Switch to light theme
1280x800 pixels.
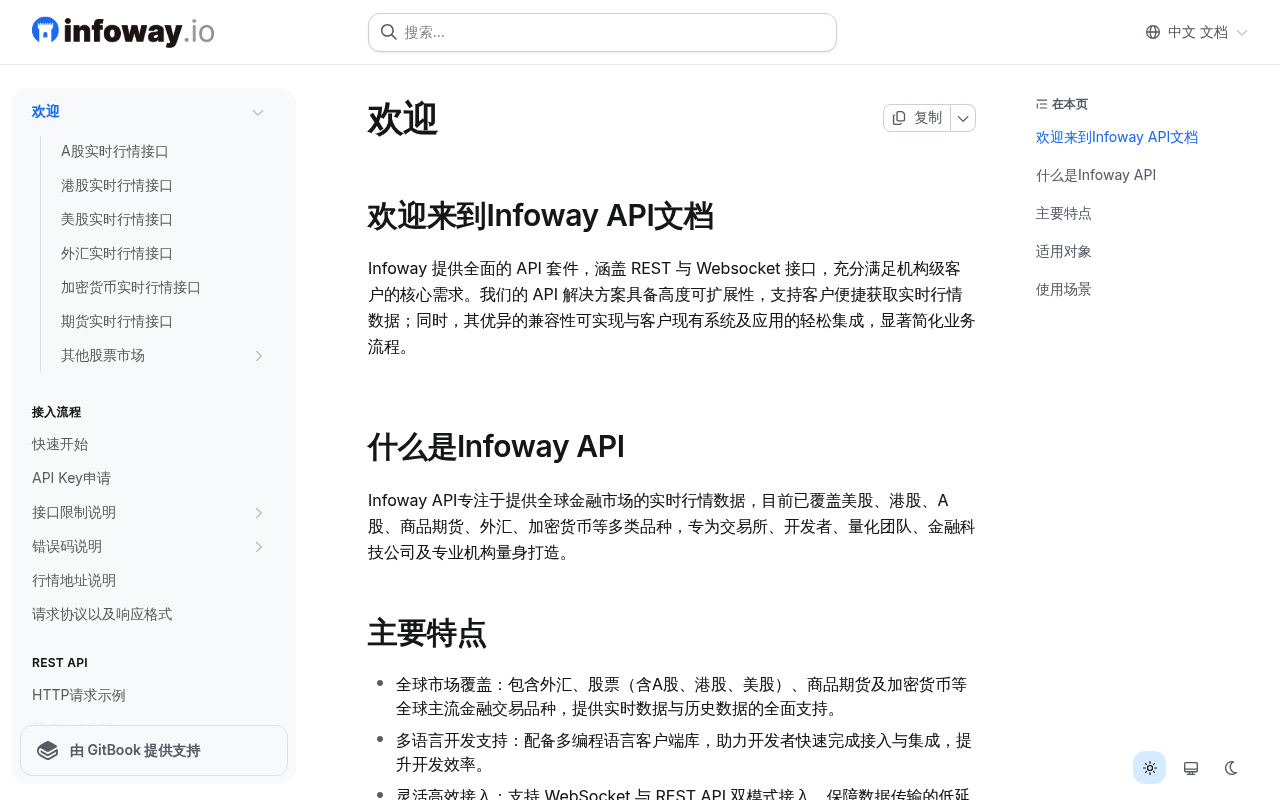[x=1150, y=768]
